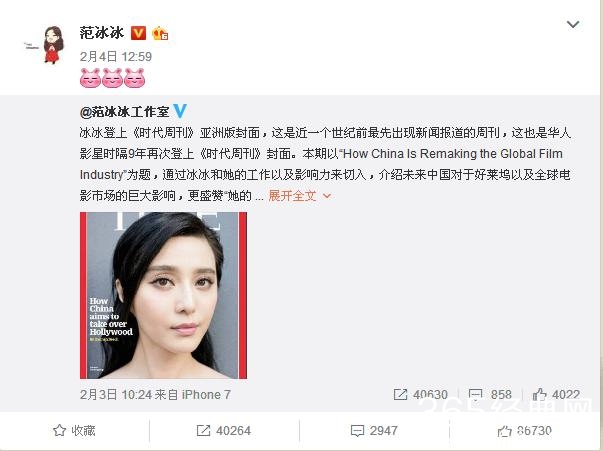The height and width of the screenshot is (451, 603).
Task: Open the 2月4日 12:59 post timestamp
Action: click(x=116, y=57)
